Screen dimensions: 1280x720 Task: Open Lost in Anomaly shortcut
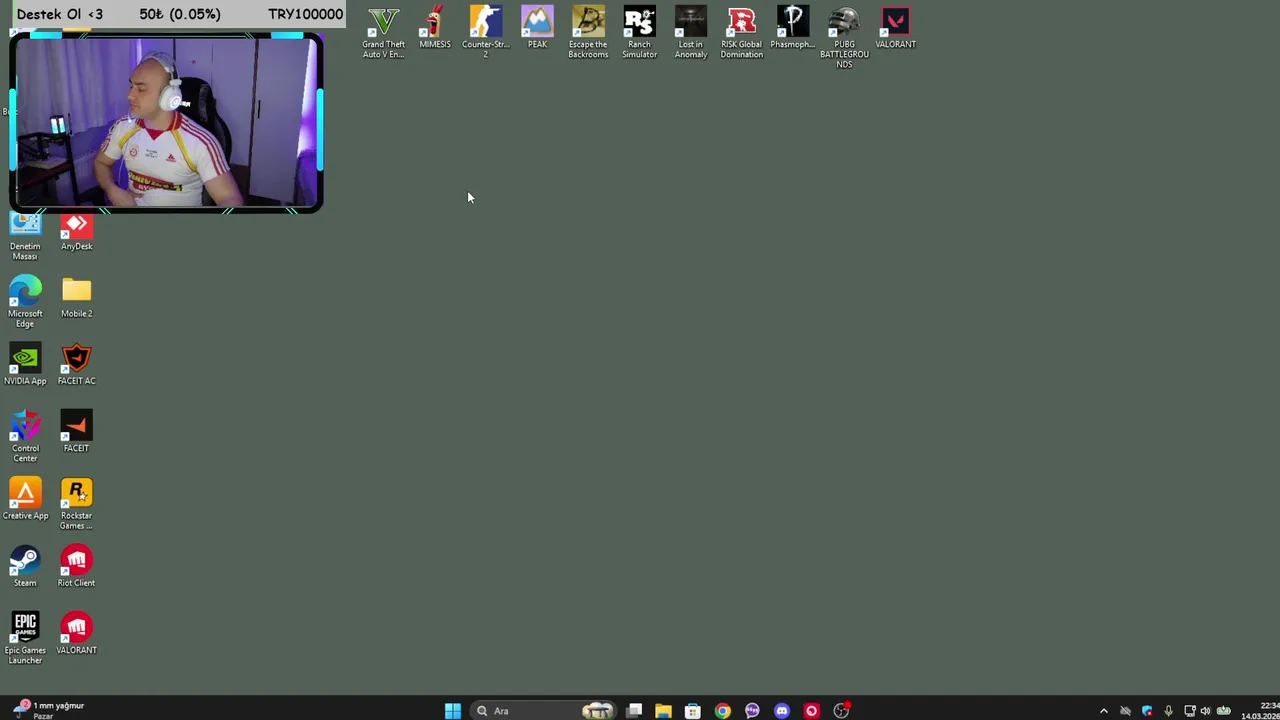(690, 33)
